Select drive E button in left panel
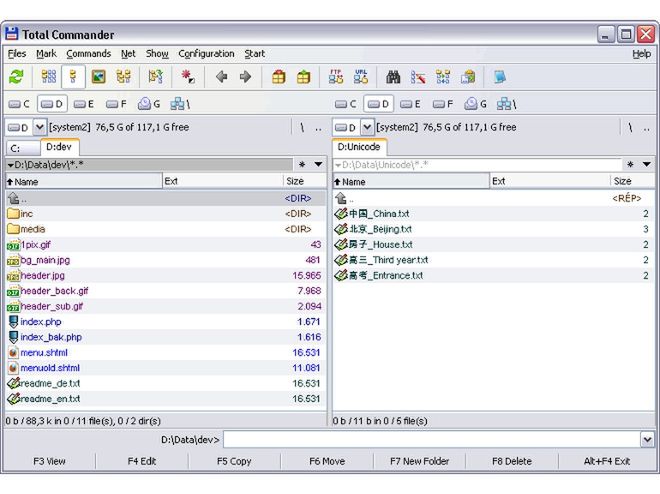 coord(84,104)
